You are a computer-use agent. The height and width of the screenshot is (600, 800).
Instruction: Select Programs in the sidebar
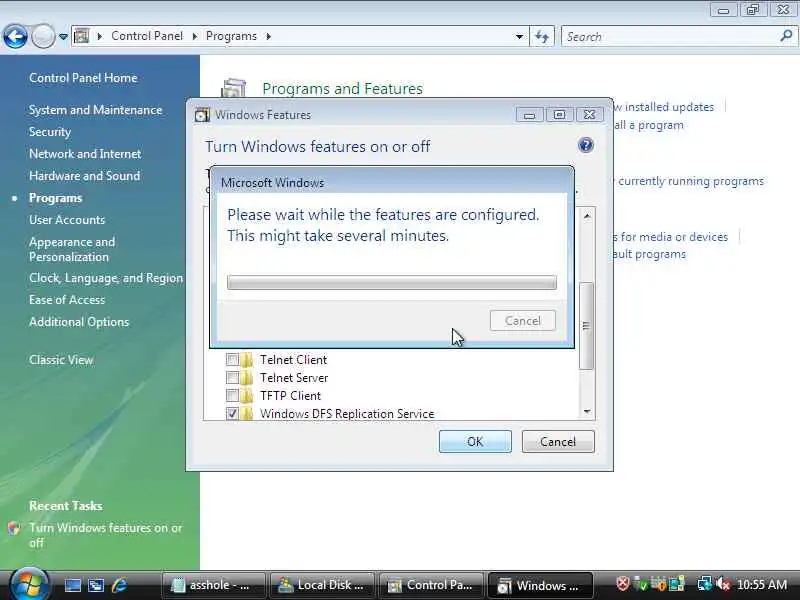[55, 197]
